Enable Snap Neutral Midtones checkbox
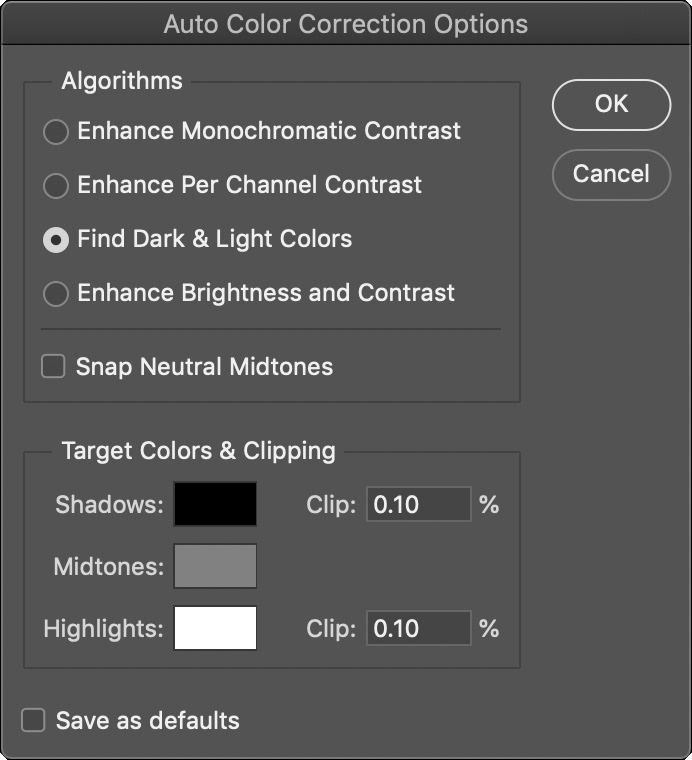This screenshot has width=692, height=760. 53,367
